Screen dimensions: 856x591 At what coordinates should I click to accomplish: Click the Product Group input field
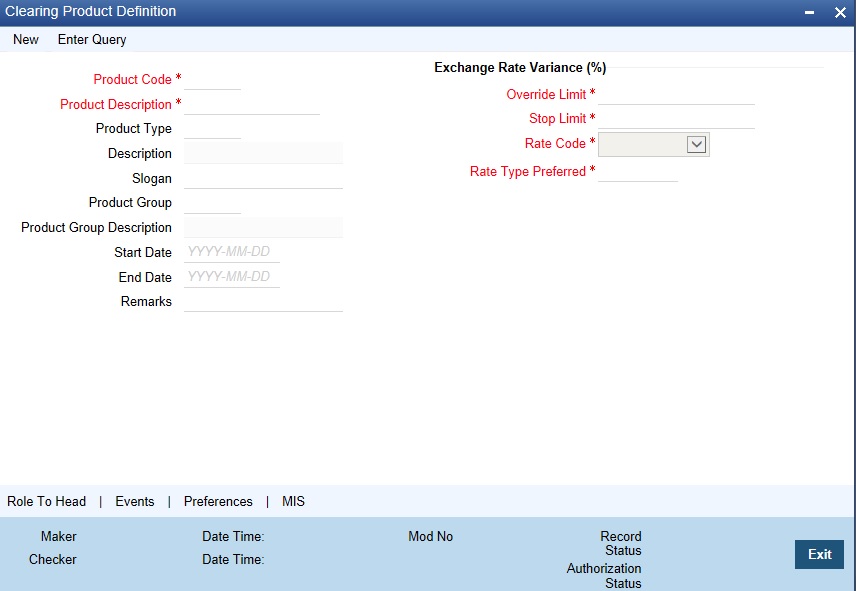(x=212, y=203)
